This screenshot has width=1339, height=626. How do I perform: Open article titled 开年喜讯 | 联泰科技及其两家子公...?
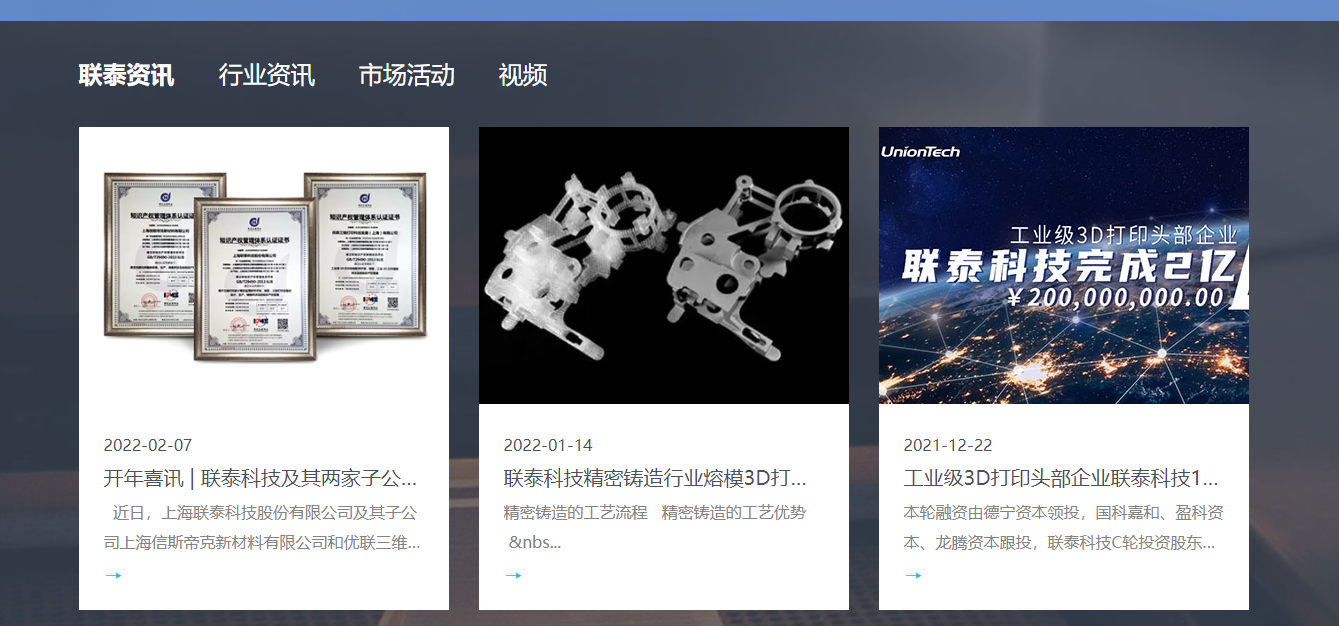(261, 478)
